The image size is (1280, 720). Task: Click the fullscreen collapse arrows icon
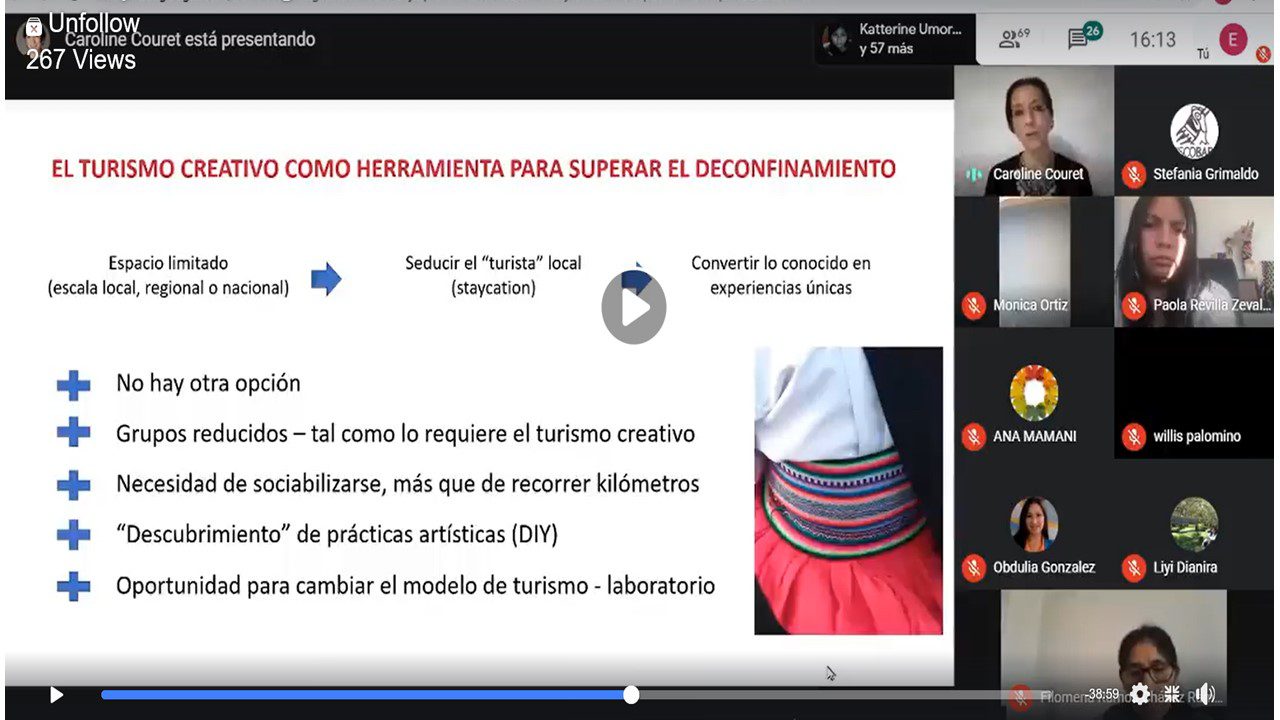point(1172,694)
